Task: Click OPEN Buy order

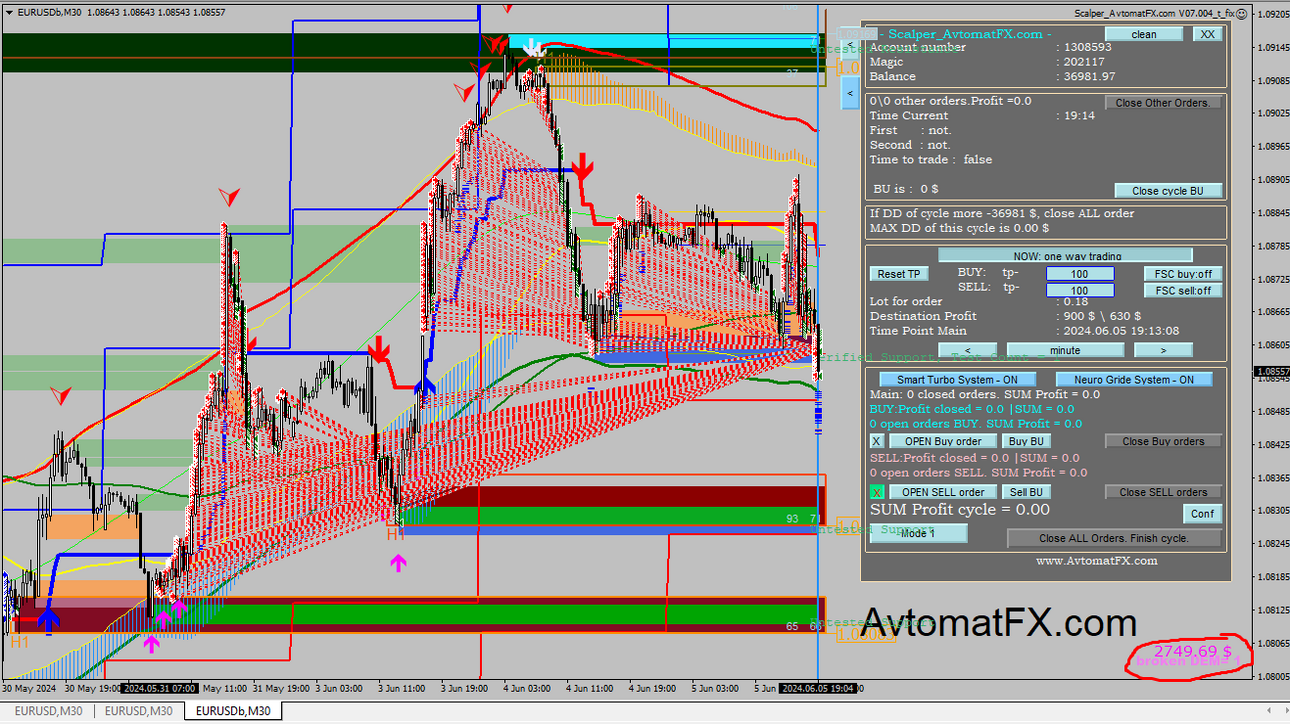Action: pos(943,441)
